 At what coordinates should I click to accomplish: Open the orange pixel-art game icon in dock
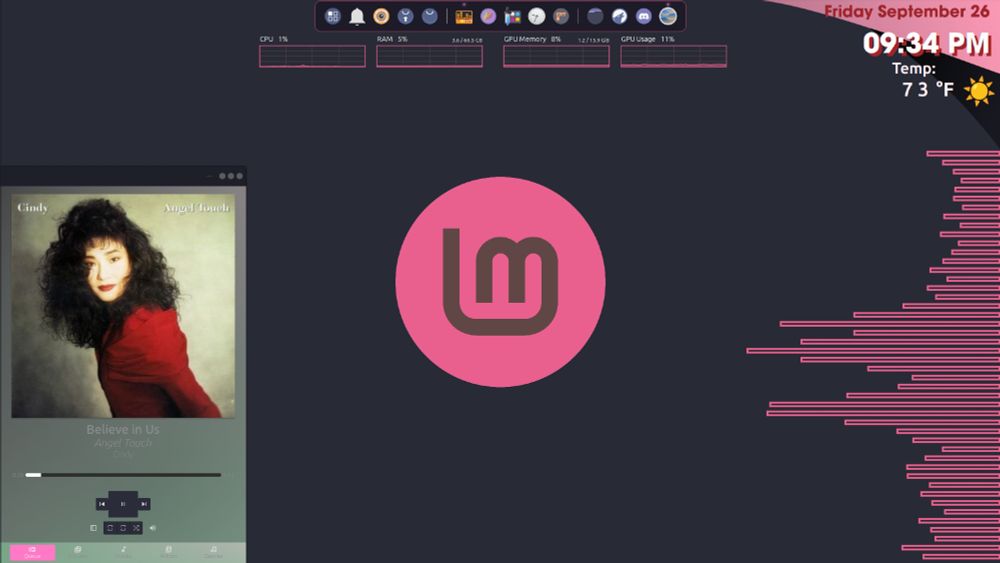pos(464,17)
